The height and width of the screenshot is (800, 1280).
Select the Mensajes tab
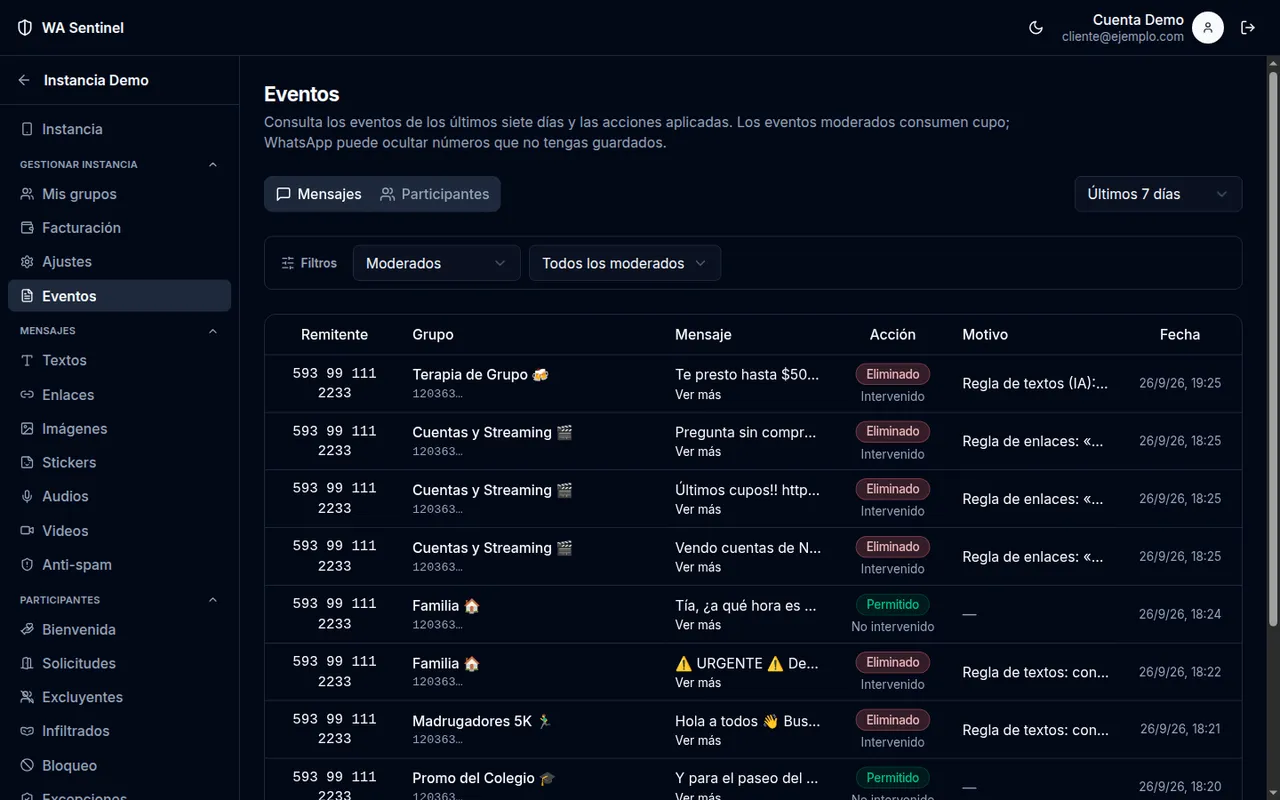click(x=319, y=194)
